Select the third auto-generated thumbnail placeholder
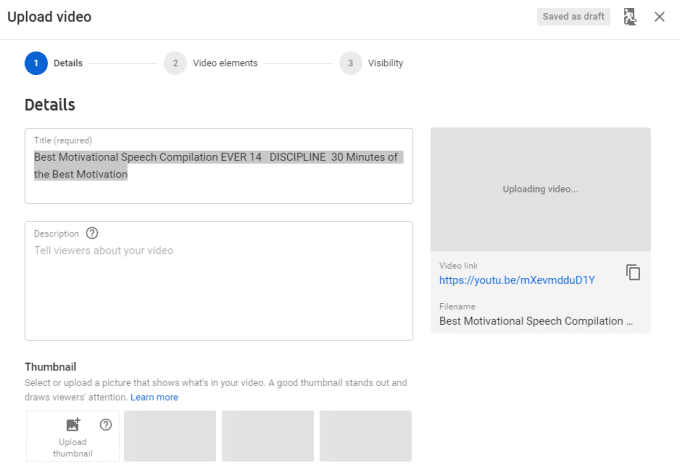The image size is (680, 471). (x=365, y=436)
